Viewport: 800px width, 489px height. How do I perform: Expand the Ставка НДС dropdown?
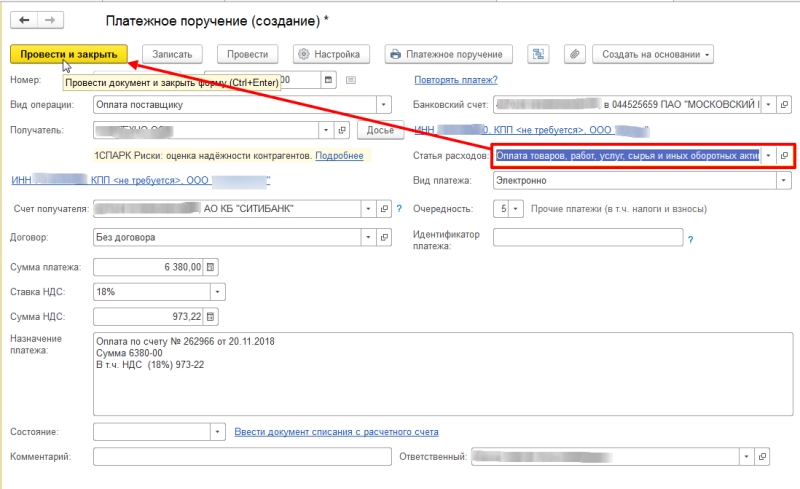click(x=217, y=292)
